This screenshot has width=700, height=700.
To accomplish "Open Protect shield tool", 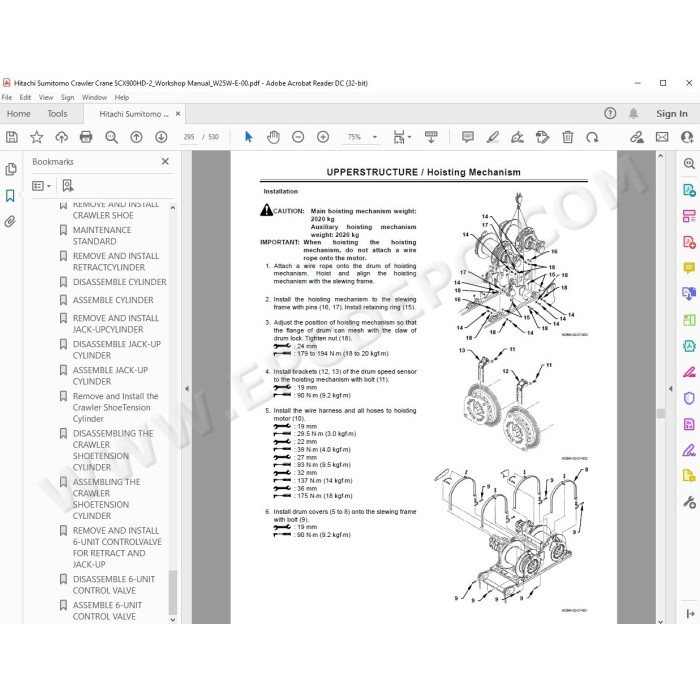I will 689,398.
